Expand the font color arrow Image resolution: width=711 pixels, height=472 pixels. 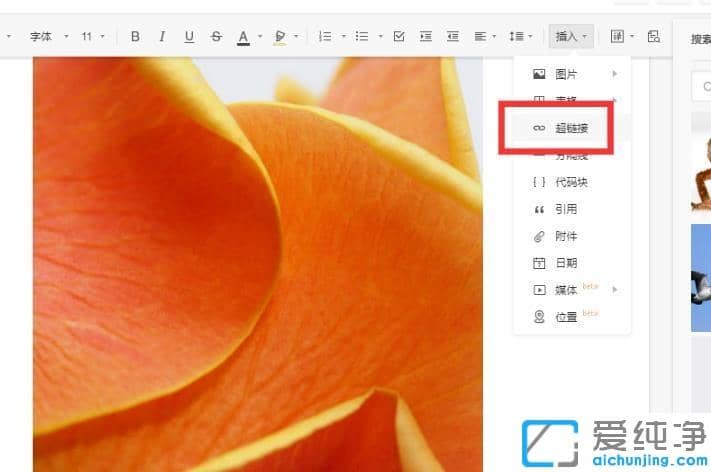pyautogui.click(x=260, y=36)
